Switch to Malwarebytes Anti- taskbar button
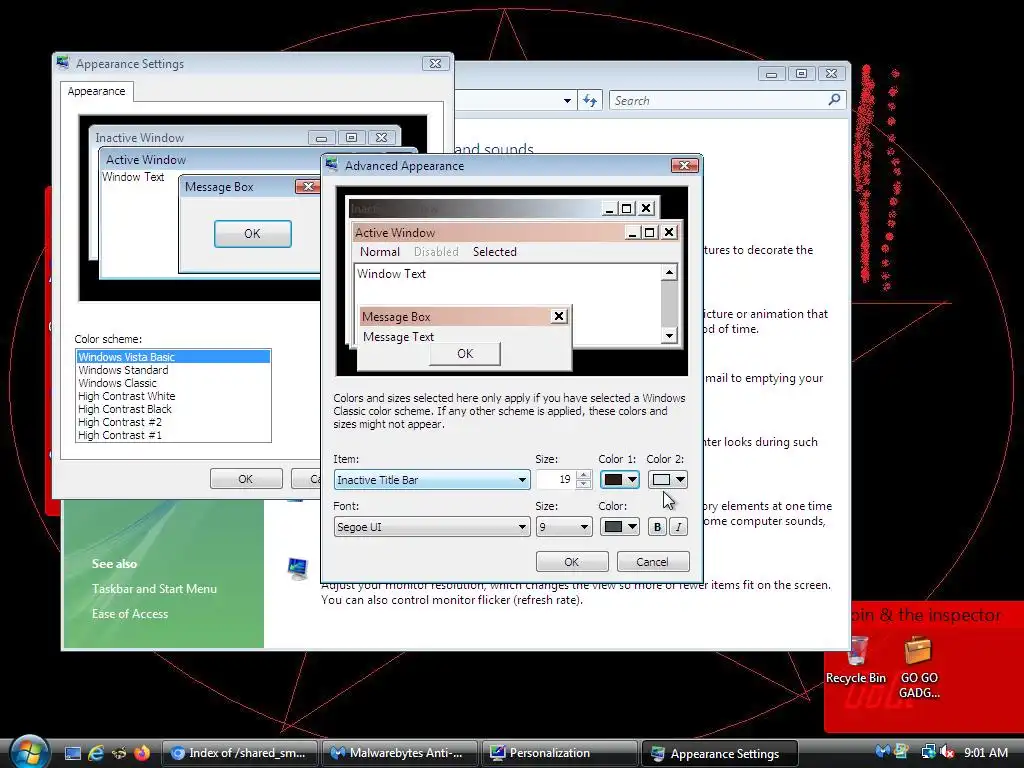1024x768 pixels. pos(399,753)
